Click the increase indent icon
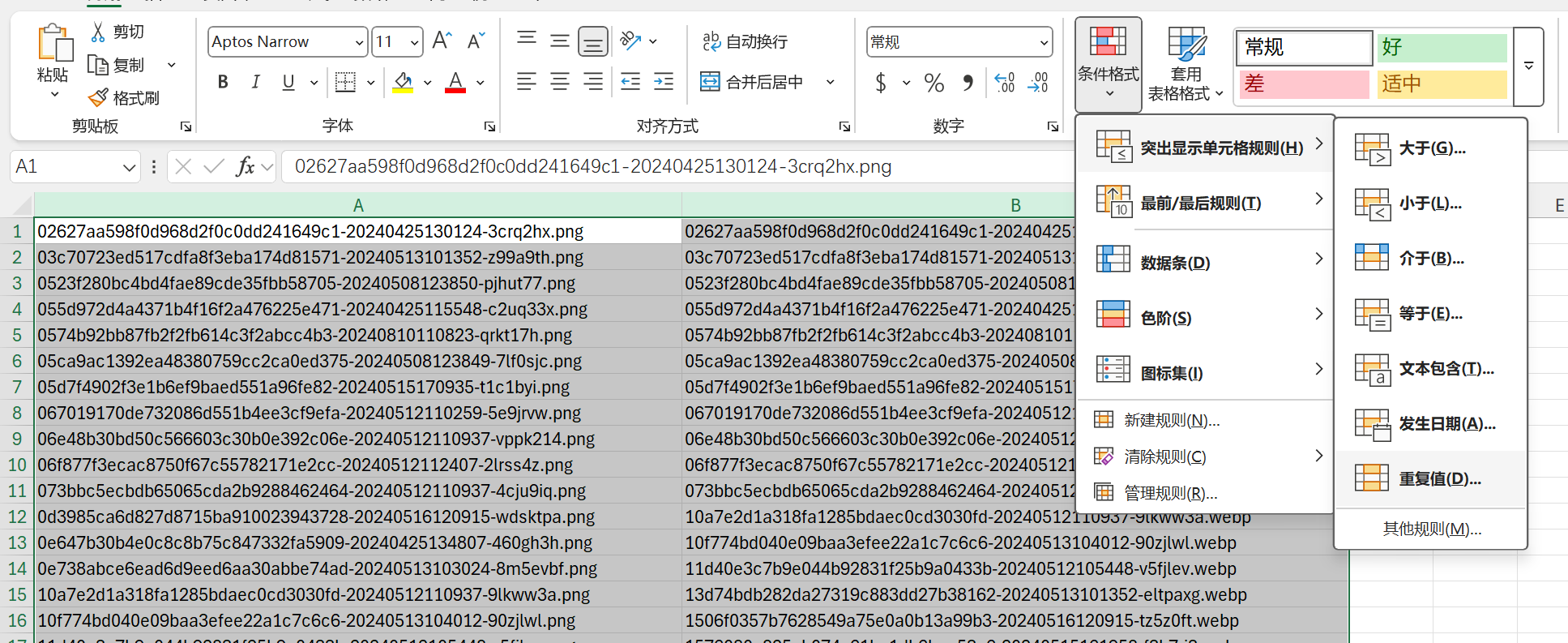The height and width of the screenshot is (643, 1568). tap(663, 81)
